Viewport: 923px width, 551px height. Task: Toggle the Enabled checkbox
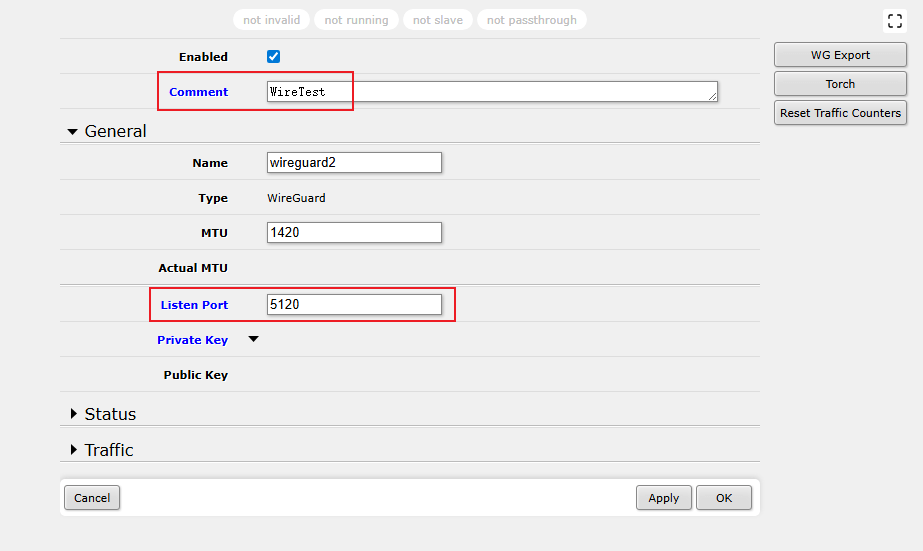click(273, 57)
